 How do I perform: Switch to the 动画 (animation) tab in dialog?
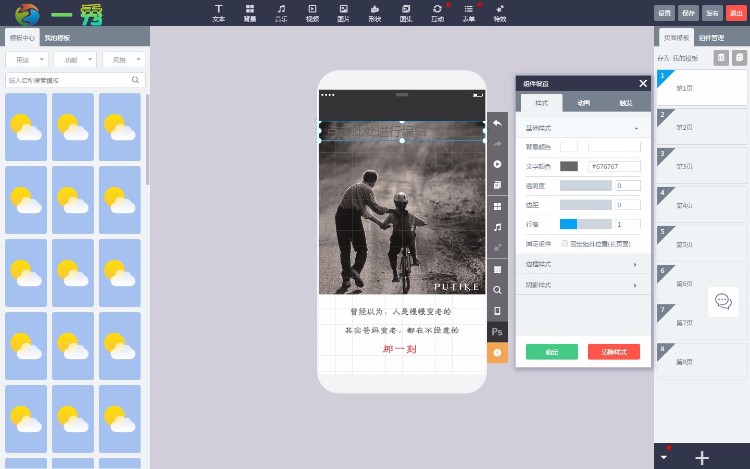pyautogui.click(x=584, y=103)
